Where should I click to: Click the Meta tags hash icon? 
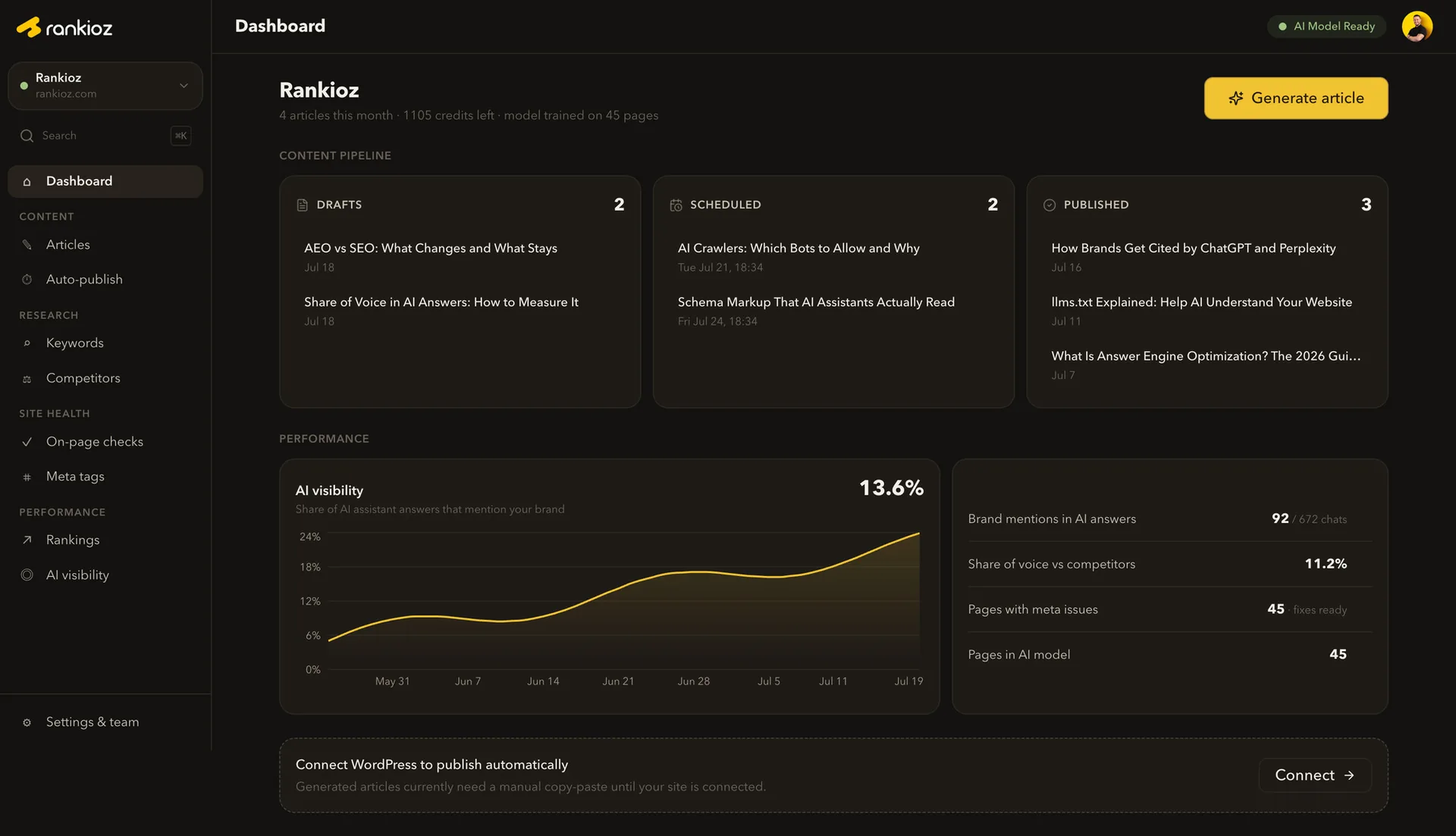coord(27,477)
